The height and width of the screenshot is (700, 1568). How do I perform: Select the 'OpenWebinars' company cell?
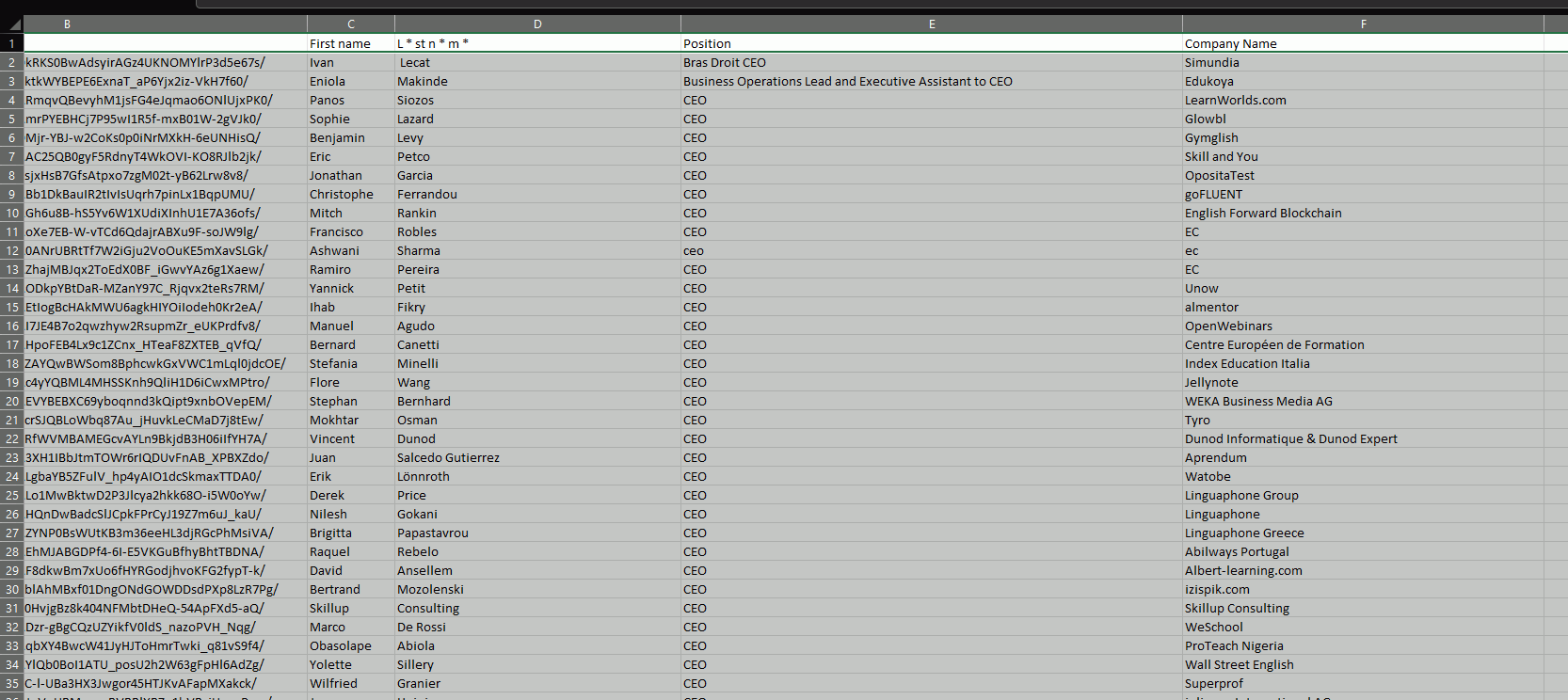1363,326
